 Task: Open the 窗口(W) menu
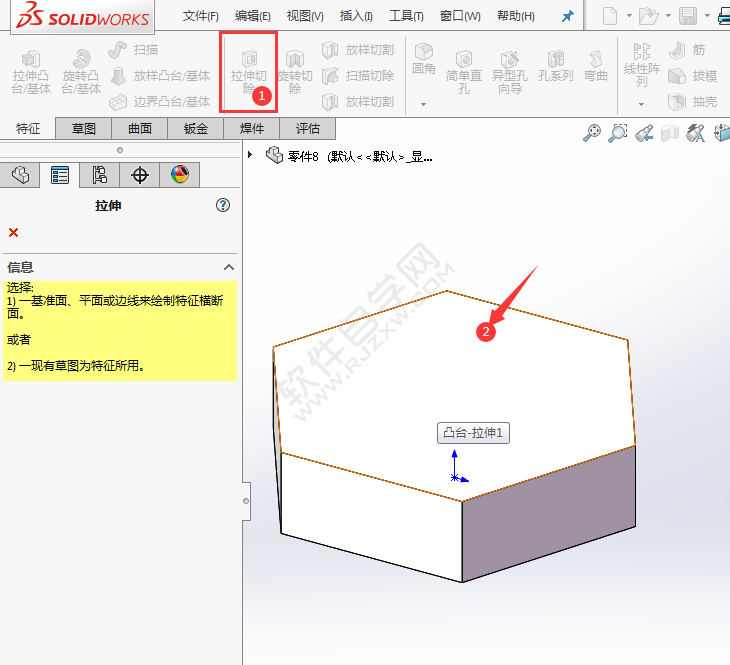(x=460, y=16)
